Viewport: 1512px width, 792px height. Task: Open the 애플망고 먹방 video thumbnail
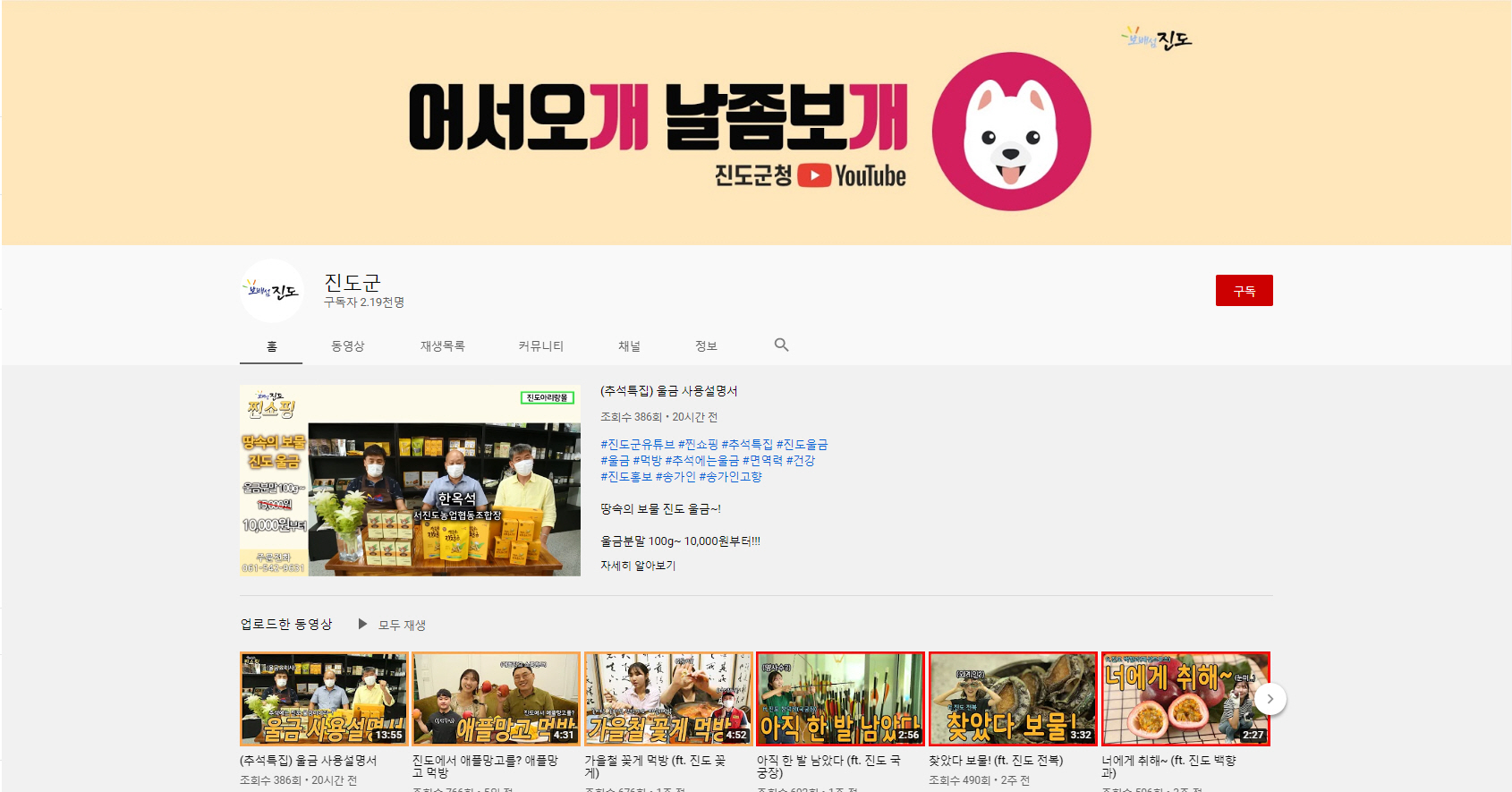coord(496,699)
